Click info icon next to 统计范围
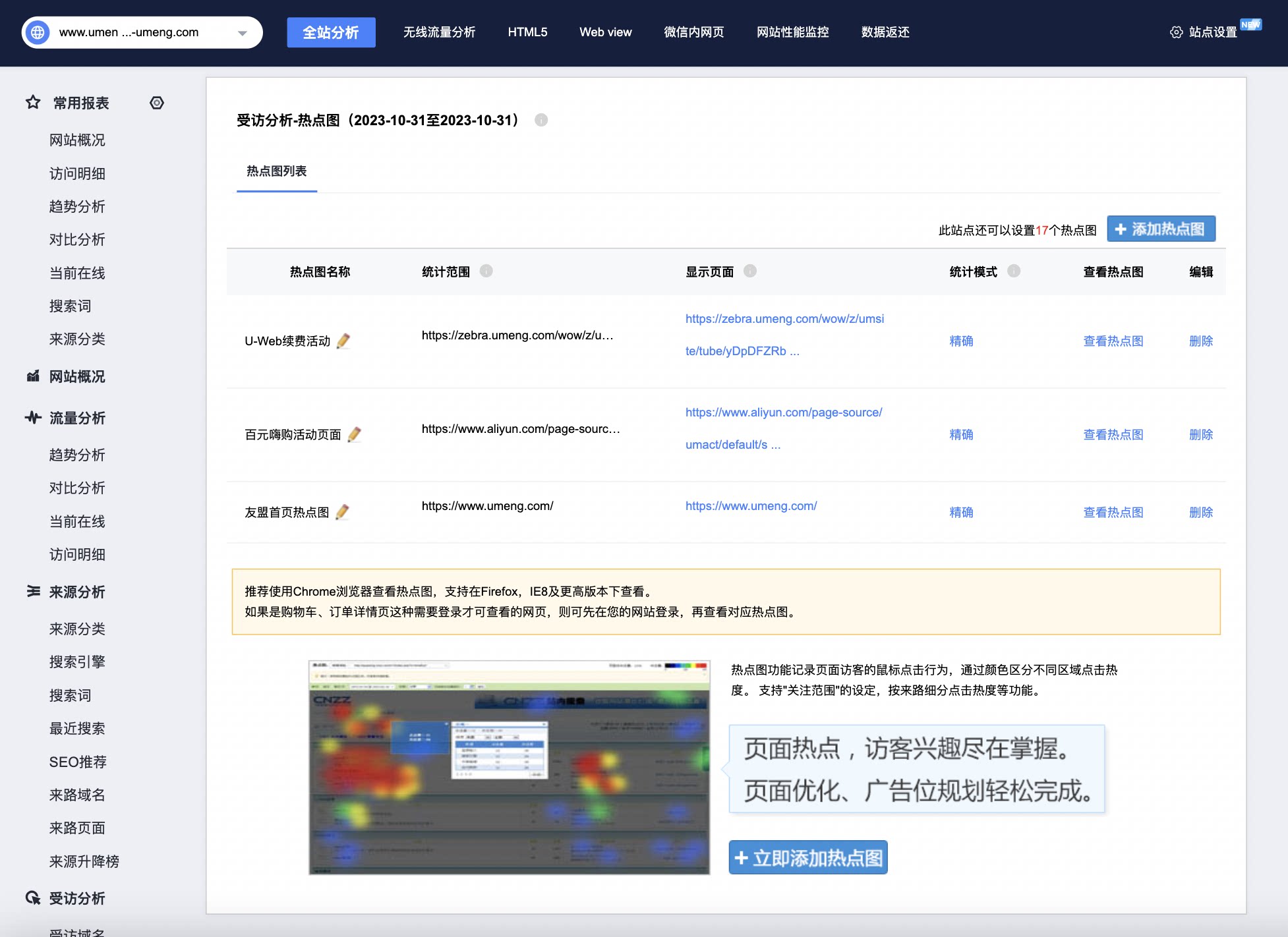The height and width of the screenshot is (937, 1288). pyautogui.click(x=486, y=271)
